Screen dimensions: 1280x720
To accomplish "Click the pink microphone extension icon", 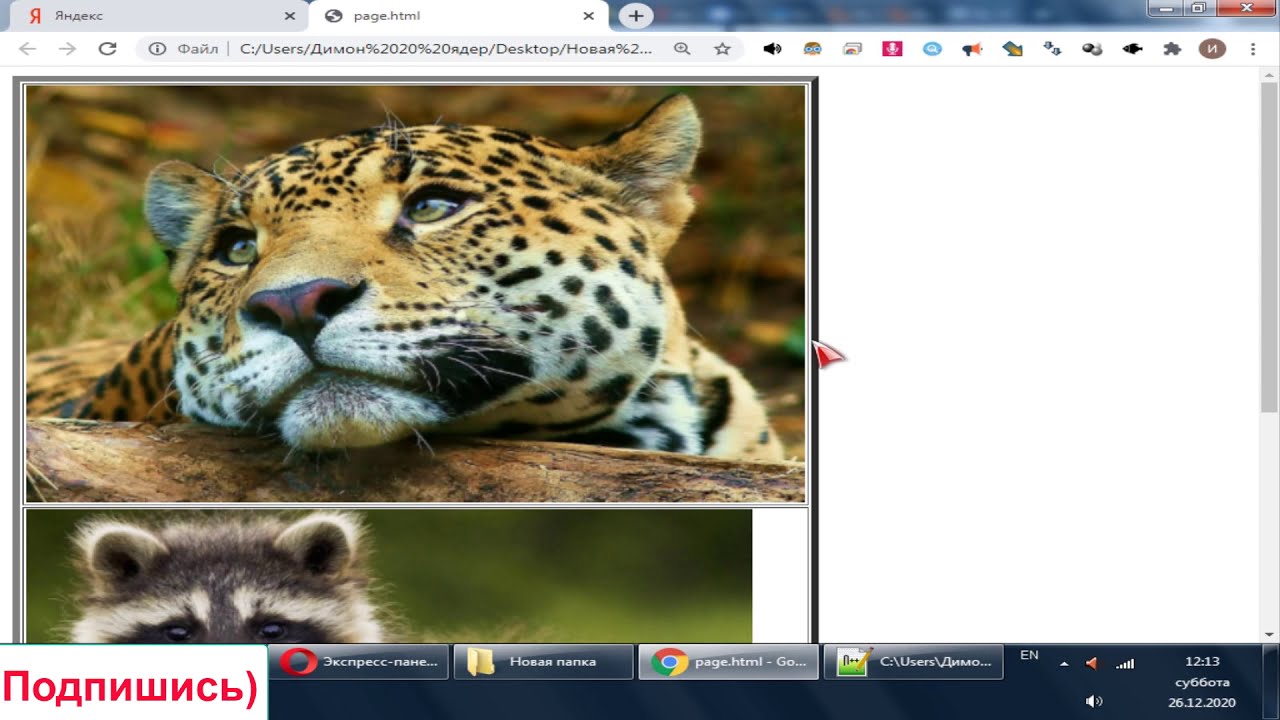I will point(892,48).
